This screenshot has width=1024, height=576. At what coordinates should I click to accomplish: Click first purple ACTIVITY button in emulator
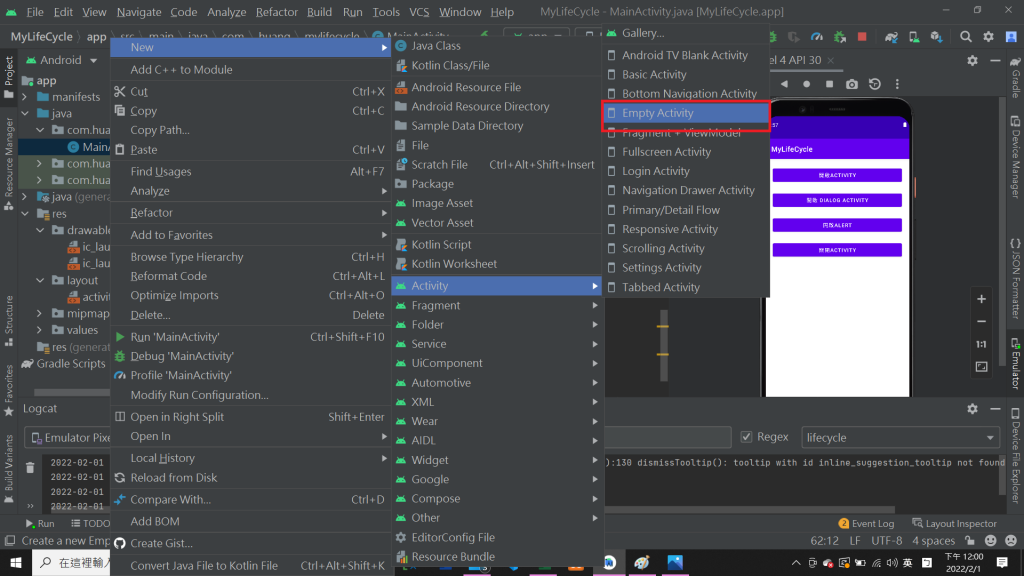tap(837, 175)
